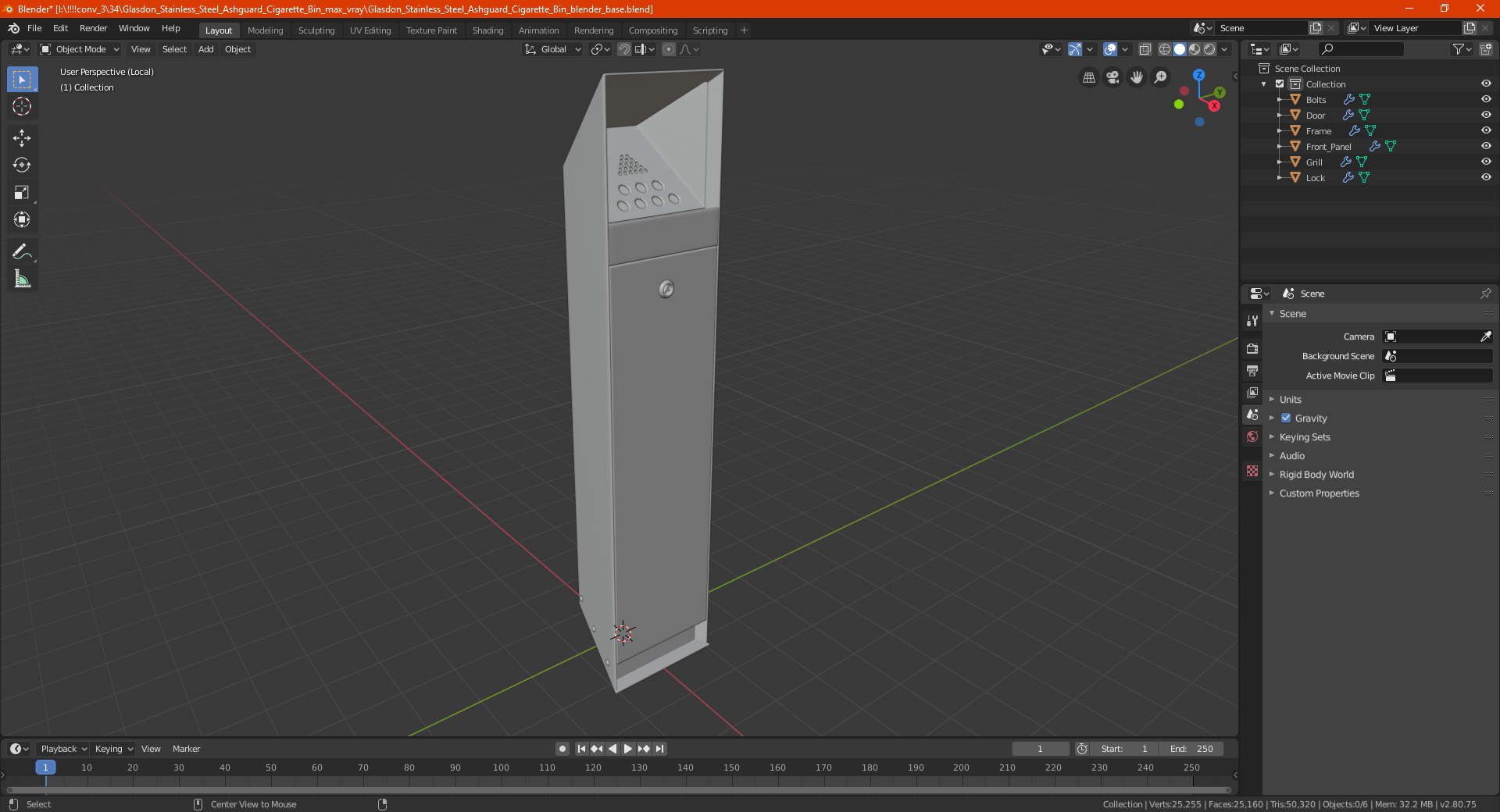Open the Object Mode dropdown
Screen dimensions: 1500x812
click(x=80, y=49)
